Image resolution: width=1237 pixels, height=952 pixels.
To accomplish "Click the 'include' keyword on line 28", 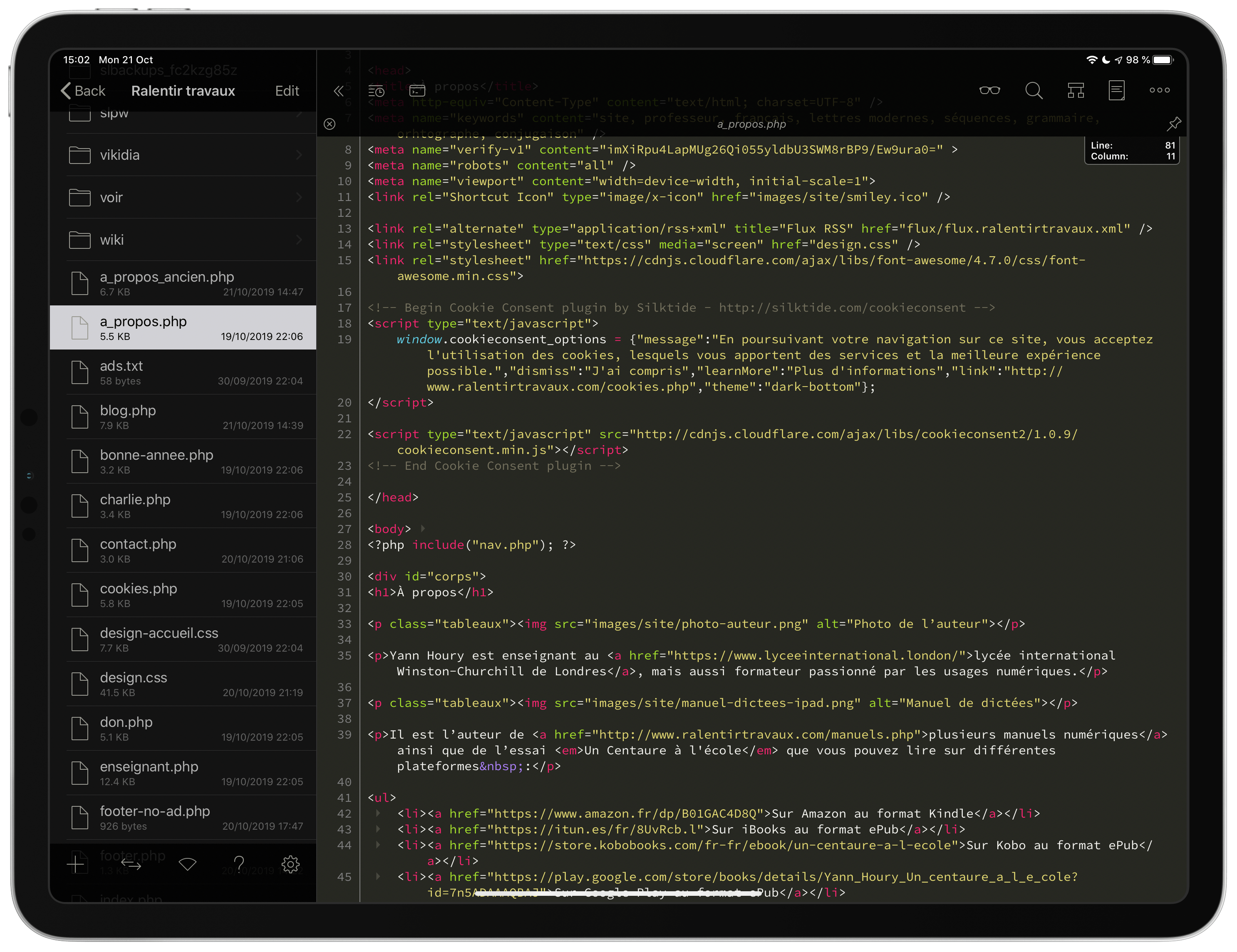I will click(438, 545).
